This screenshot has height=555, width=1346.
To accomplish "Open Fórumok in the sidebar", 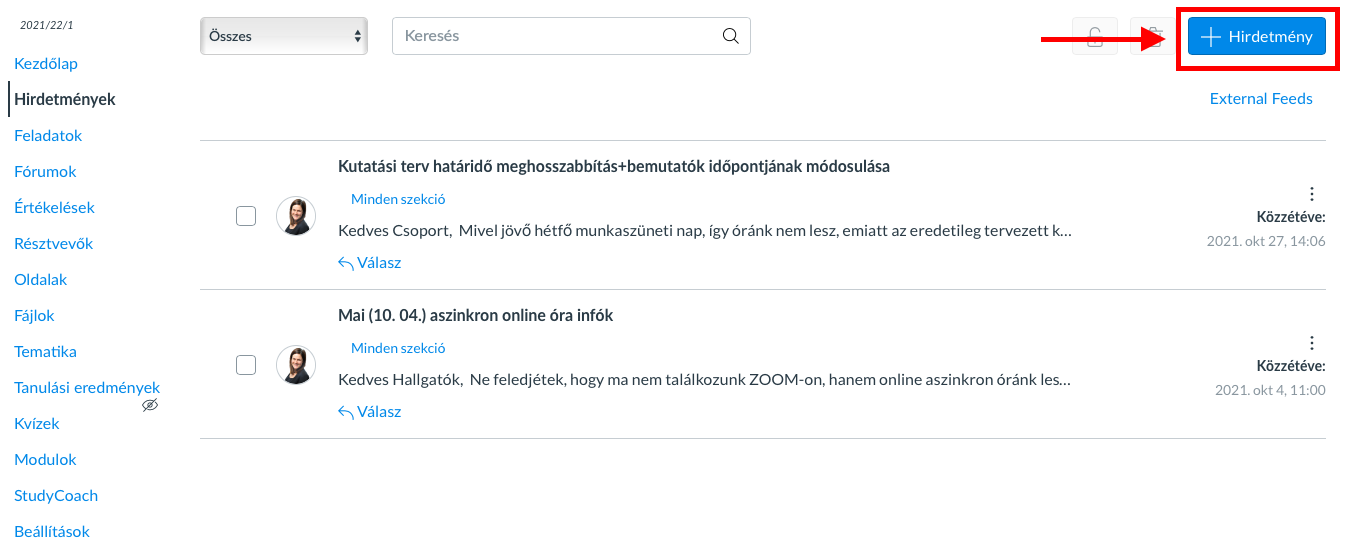I will (x=45, y=171).
